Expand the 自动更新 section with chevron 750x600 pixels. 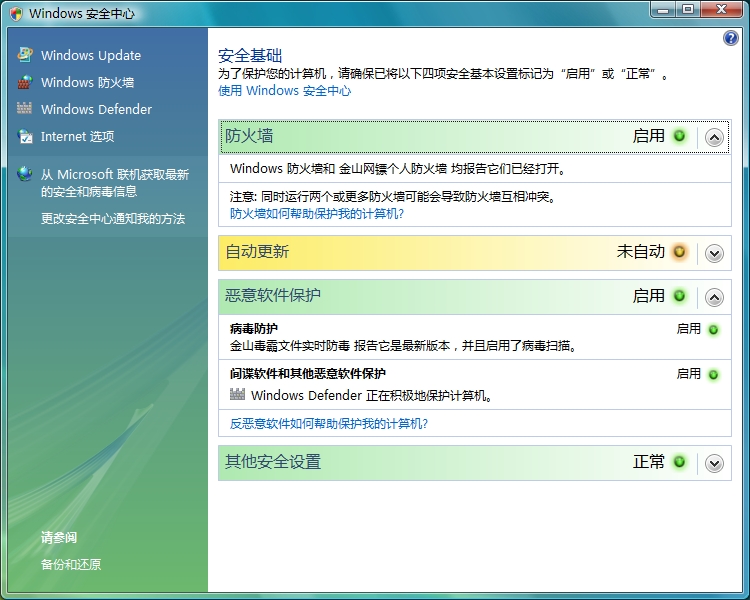pos(714,253)
